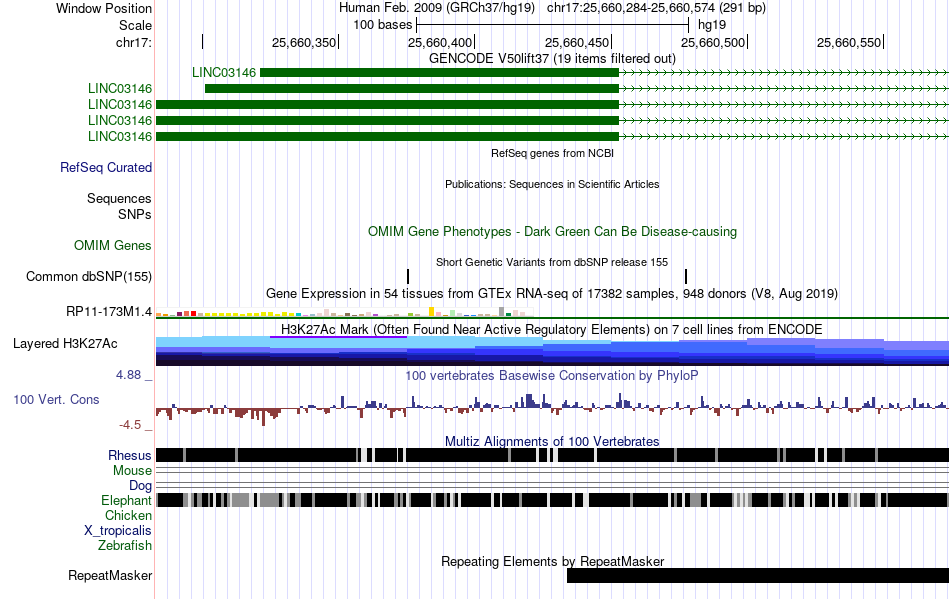Screen dimensions: 950x599
Task: Click the PhyloP conservation histogram
Action: (552, 409)
